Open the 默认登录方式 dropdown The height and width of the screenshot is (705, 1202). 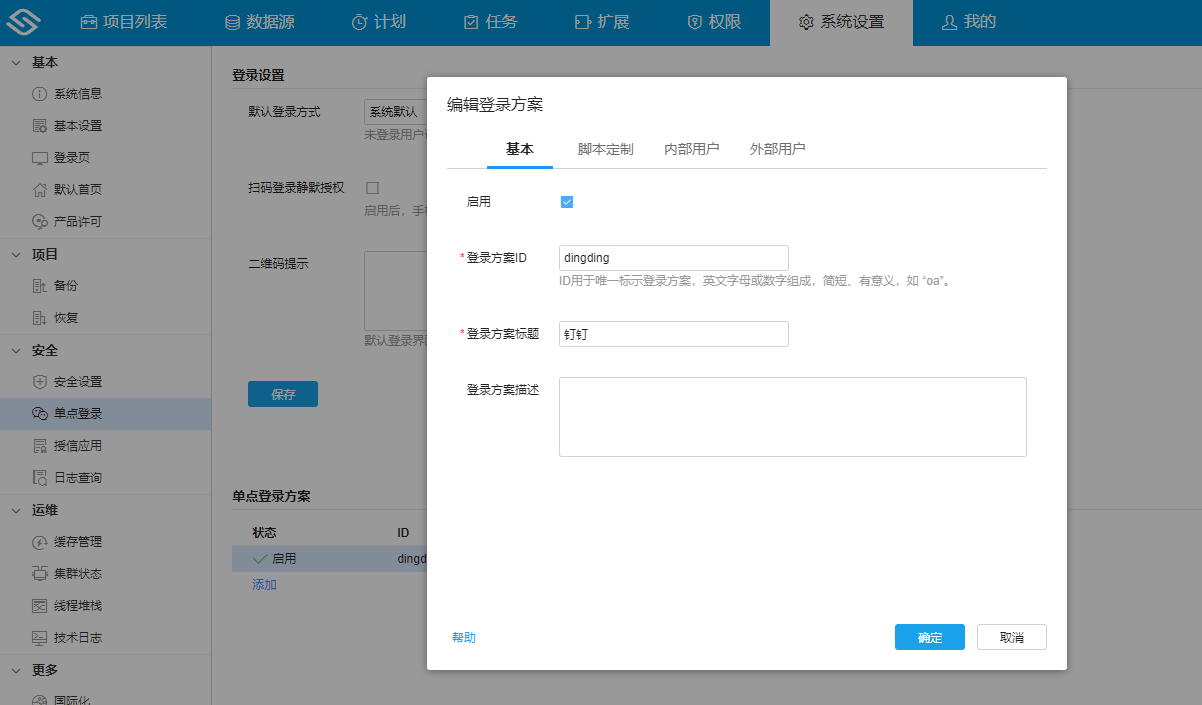pyautogui.click(x=395, y=111)
